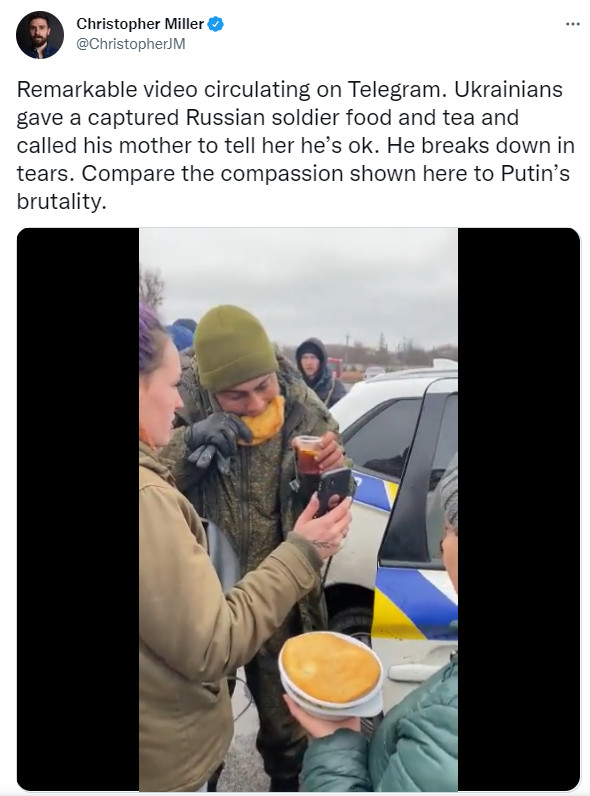Click the smartphone held up in video
The image size is (590, 796).
[334, 492]
